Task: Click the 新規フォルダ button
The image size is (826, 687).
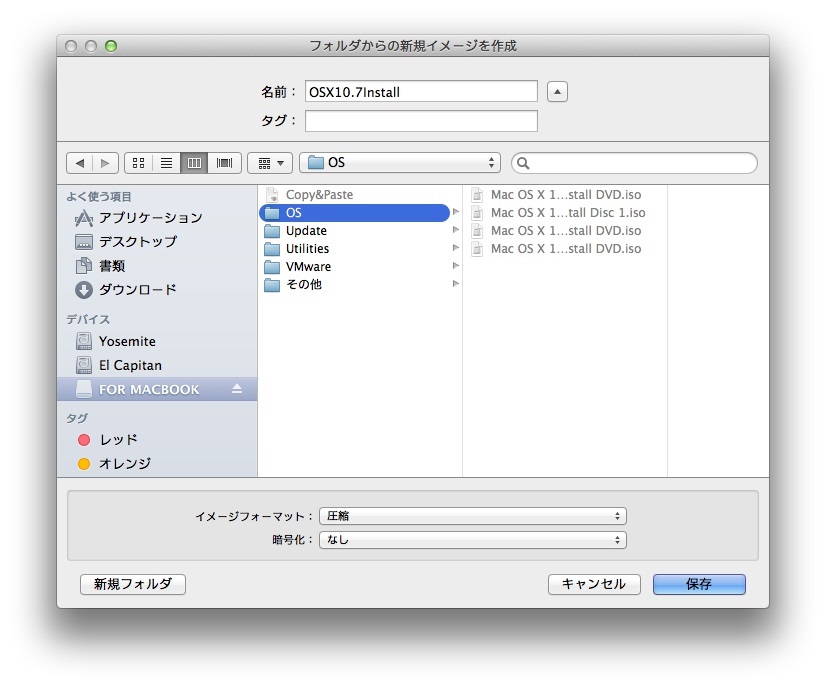Action: coord(133,584)
